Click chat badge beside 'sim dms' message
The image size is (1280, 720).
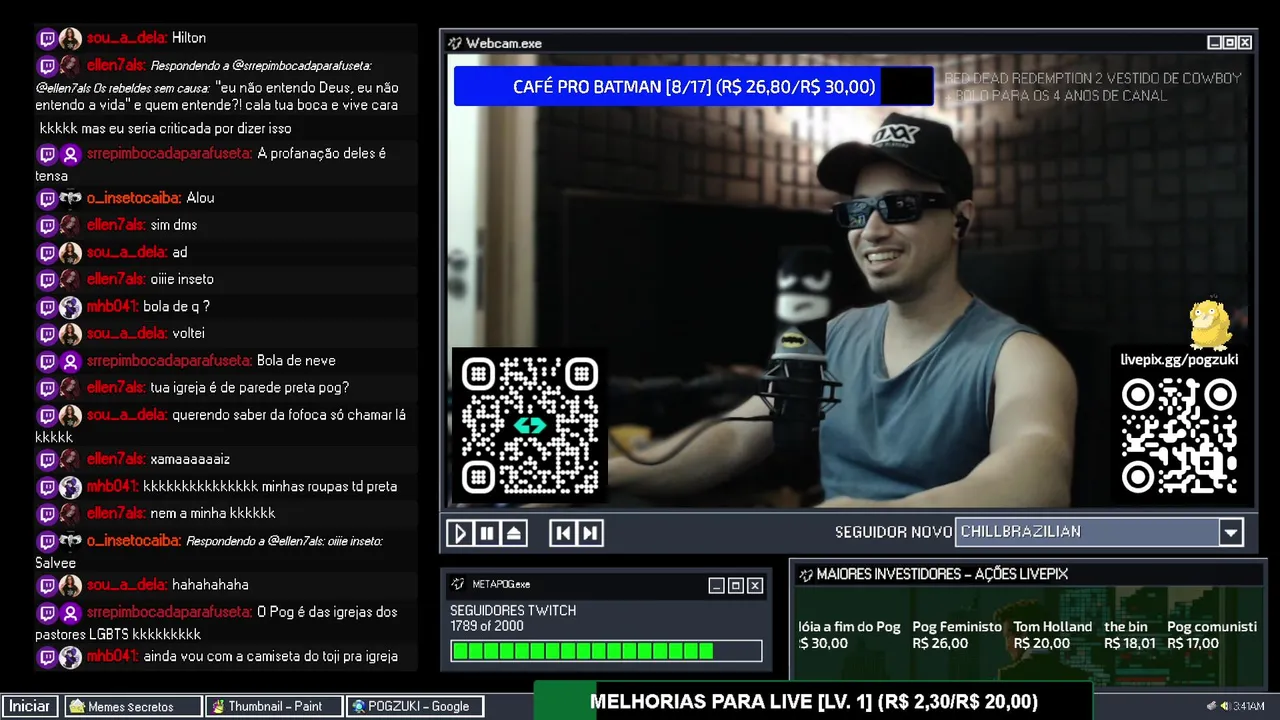click(47, 226)
